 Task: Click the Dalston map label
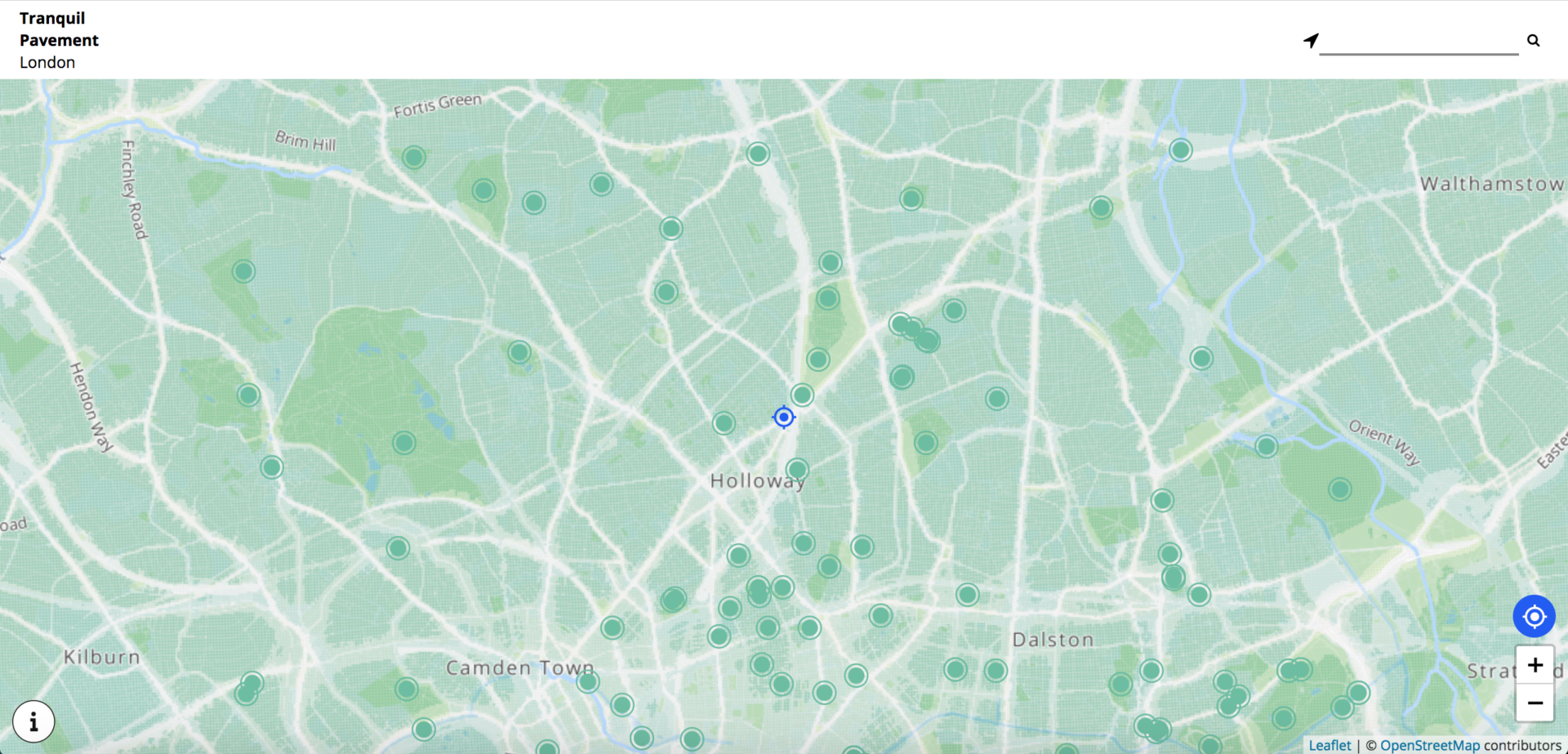pyautogui.click(x=1053, y=640)
